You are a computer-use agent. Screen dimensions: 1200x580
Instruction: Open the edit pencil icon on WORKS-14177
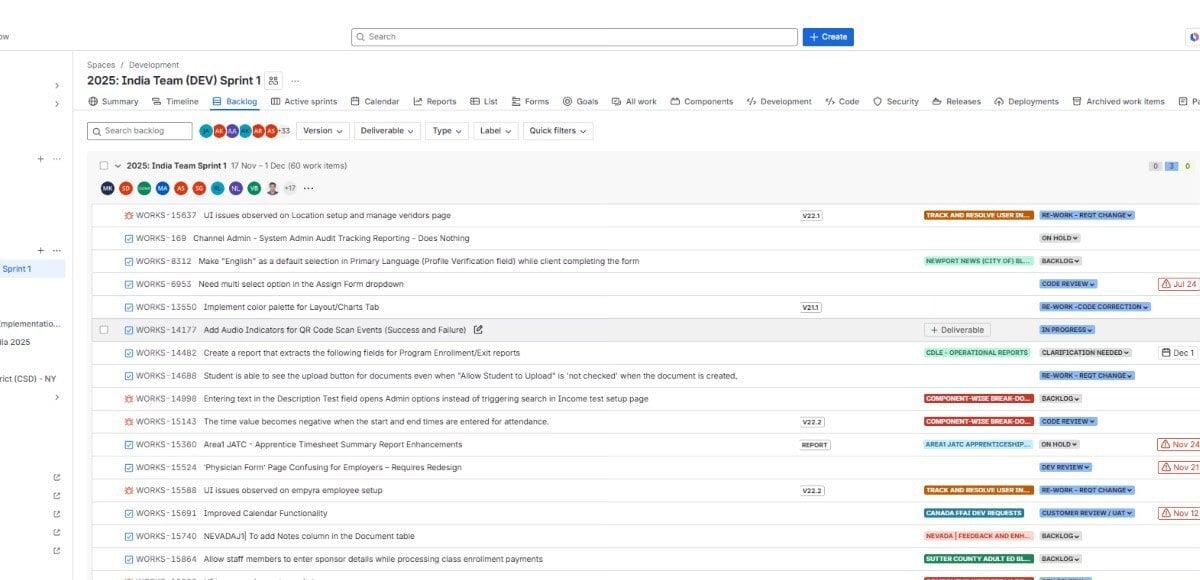(478, 330)
